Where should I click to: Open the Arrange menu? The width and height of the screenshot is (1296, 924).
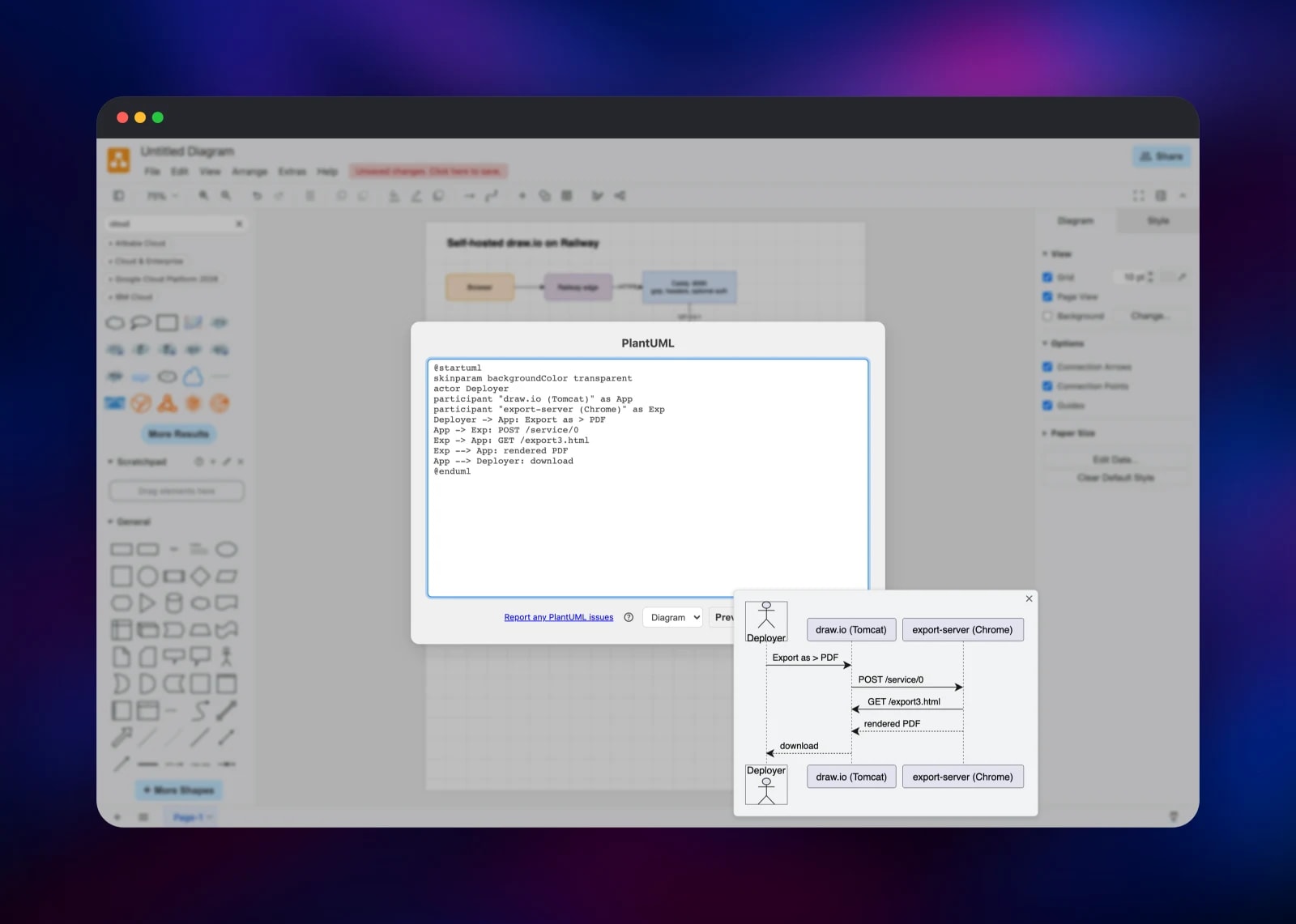tap(249, 172)
